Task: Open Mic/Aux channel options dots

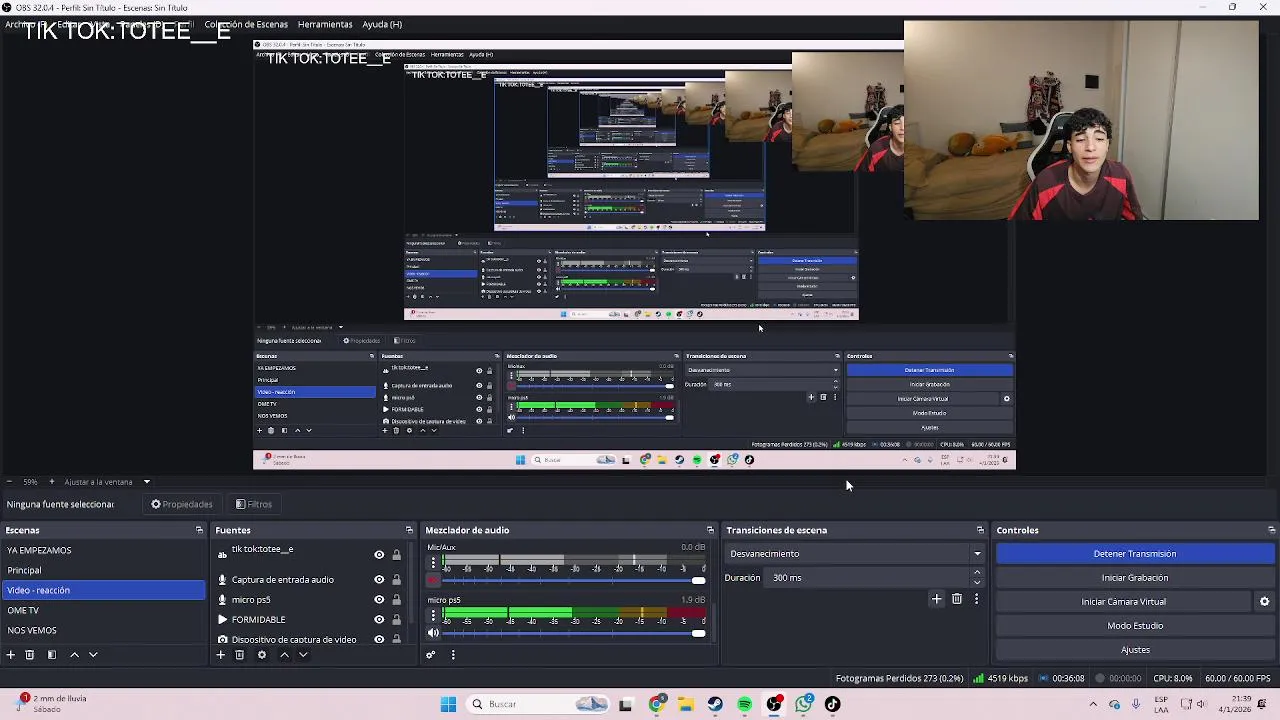Action: (x=433, y=563)
